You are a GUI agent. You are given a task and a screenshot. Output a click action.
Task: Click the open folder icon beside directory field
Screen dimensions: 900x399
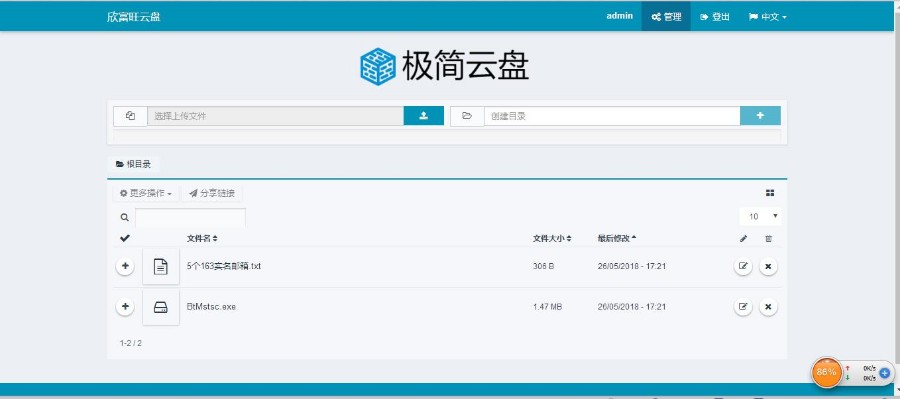(x=467, y=116)
